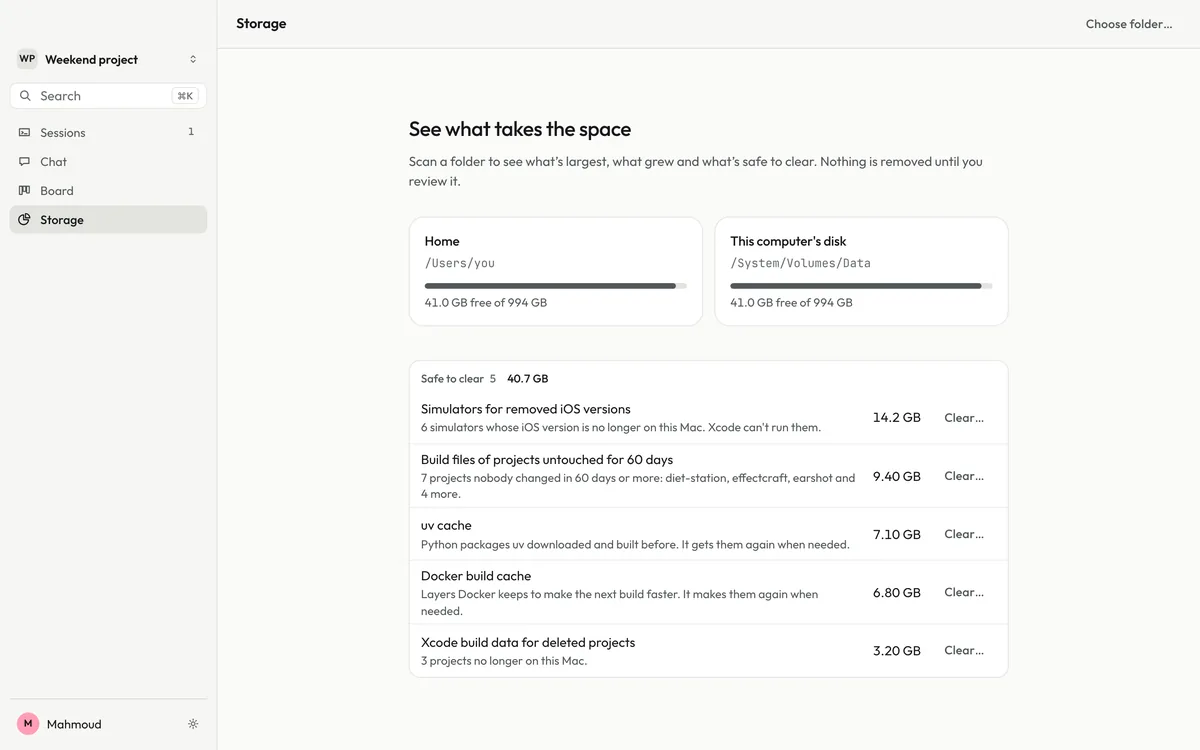Clear Simulators for removed iOS versions
The width and height of the screenshot is (1200, 750).
pos(964,418)
